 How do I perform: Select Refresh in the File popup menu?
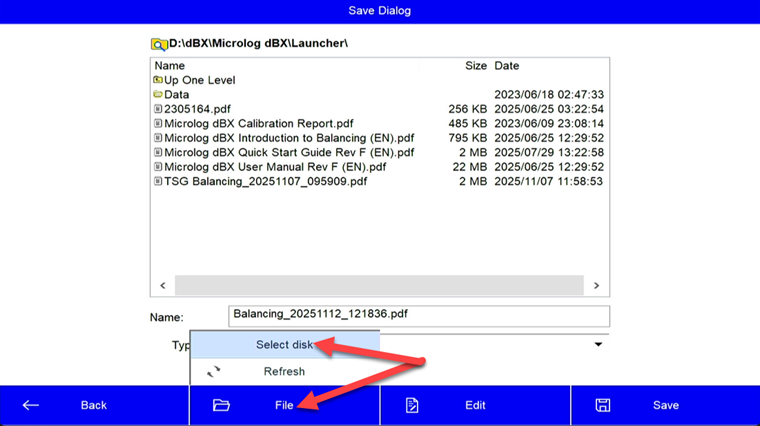click(284, 371)
